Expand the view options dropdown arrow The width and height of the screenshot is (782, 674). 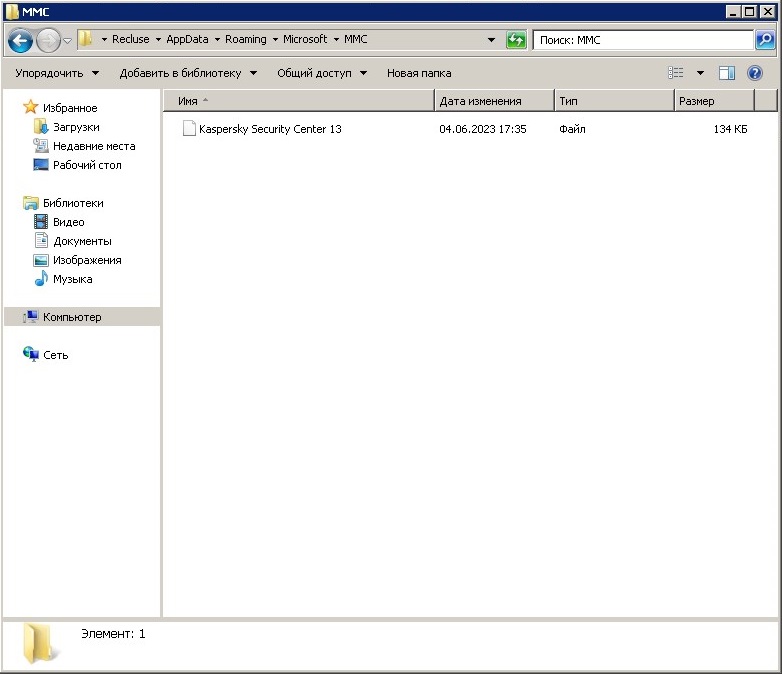click(700, 73)
